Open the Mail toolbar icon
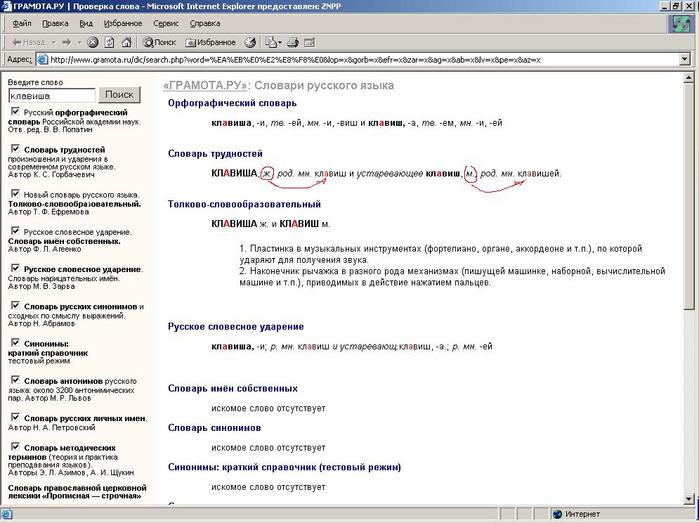The width and height of the screenshot is (699, 523). pos(271,42)
